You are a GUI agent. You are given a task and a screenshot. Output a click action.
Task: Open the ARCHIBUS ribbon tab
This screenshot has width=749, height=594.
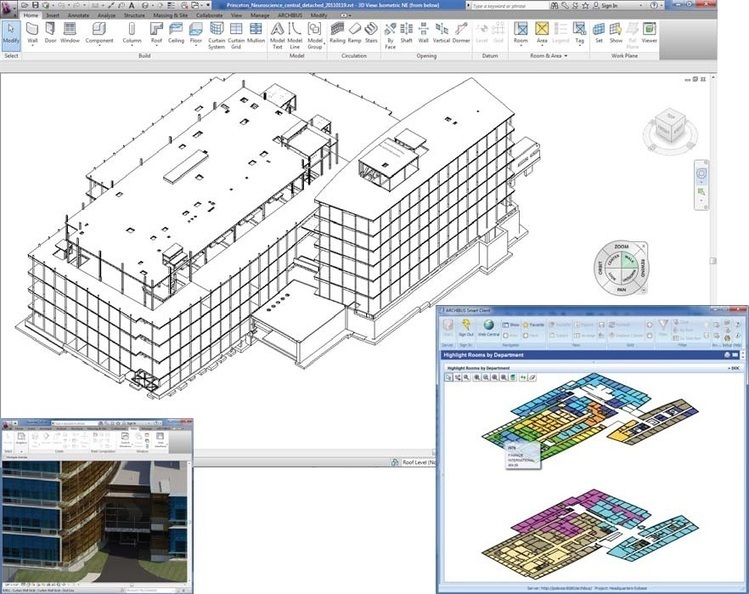(290, 15)
